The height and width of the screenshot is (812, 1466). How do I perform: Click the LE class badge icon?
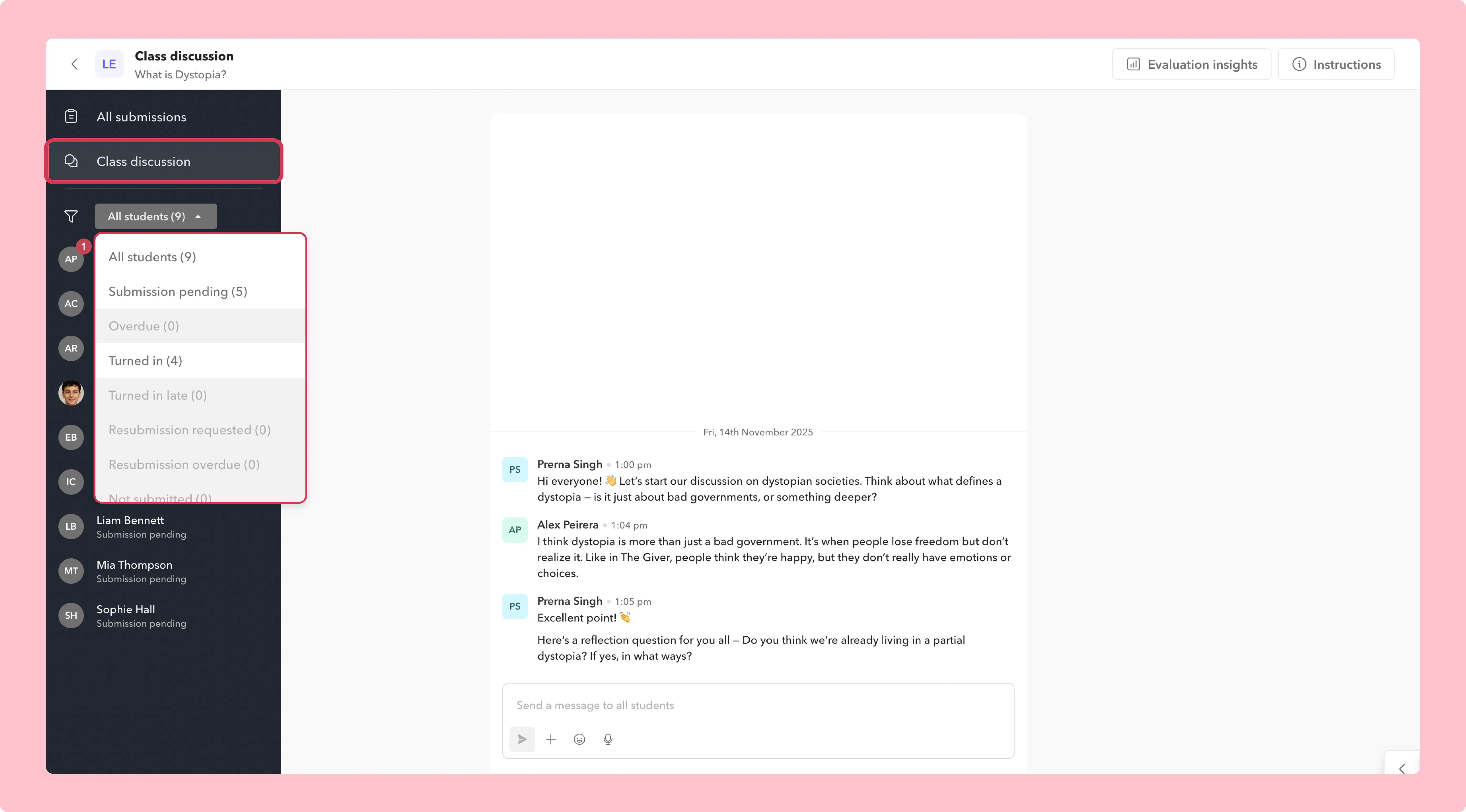109,64
